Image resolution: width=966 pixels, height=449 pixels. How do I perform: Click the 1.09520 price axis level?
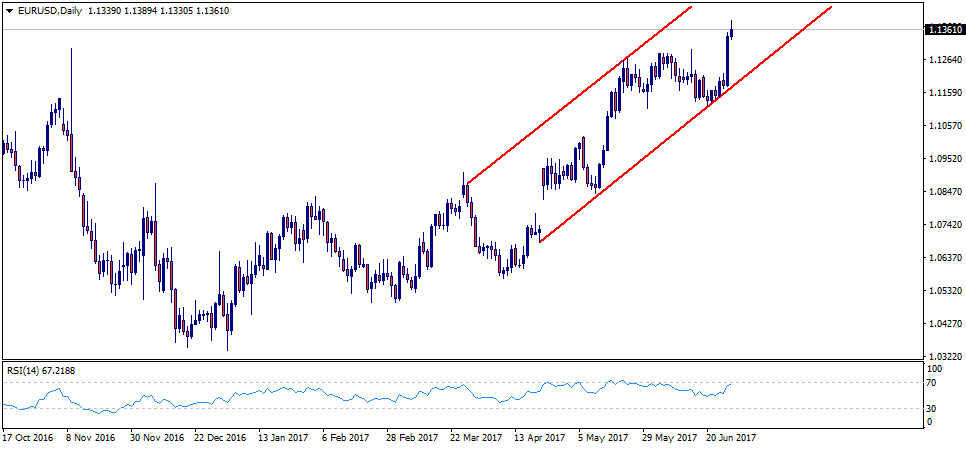click(945, 159)
